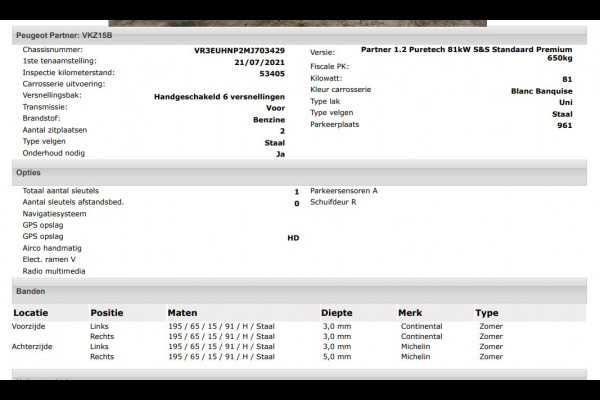Click the Voorzijde row in tyre table

click(31, 326)
